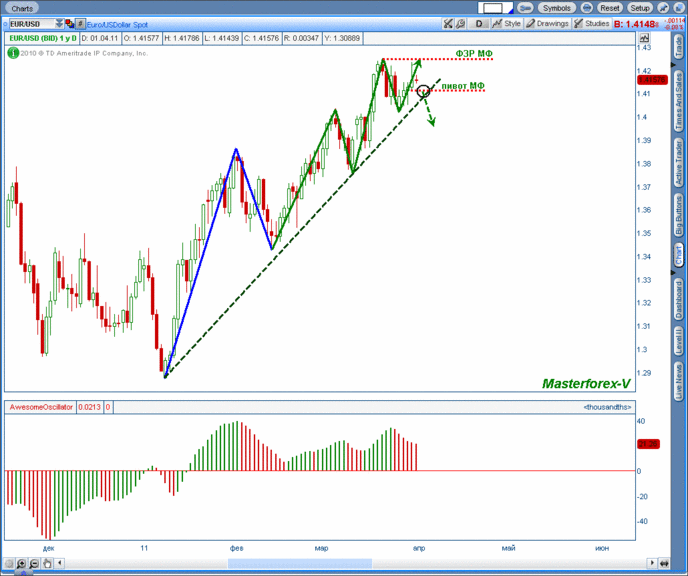This screenshot has height=576, width=688.
Task: Click the zoom out magnifier icon
Action: [x=34, y=563]
